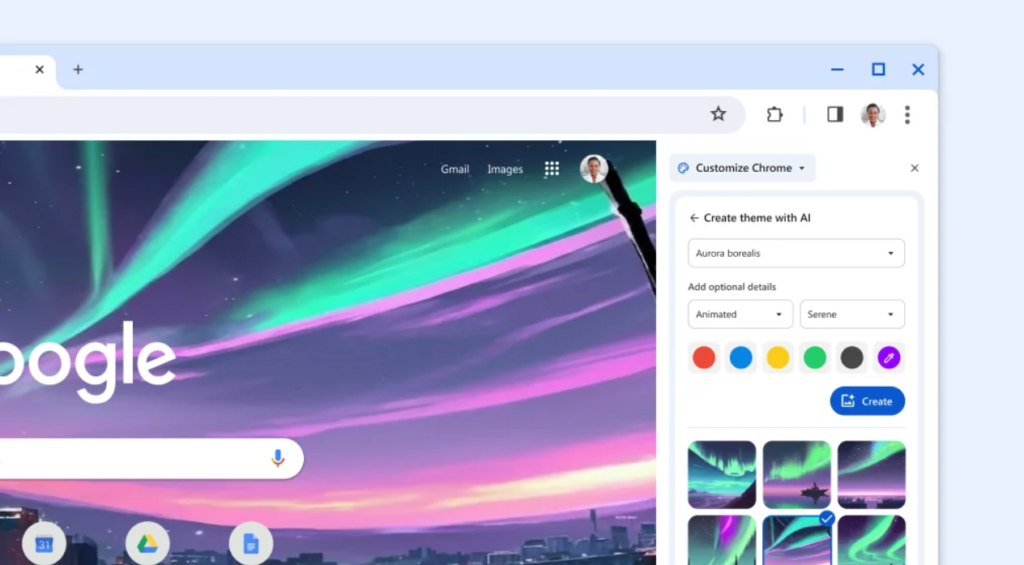Image resolution: width=1024 pixels, height=565 pixels.
Task: Expand the Animated style dropdown
Action: click(740, 314)
